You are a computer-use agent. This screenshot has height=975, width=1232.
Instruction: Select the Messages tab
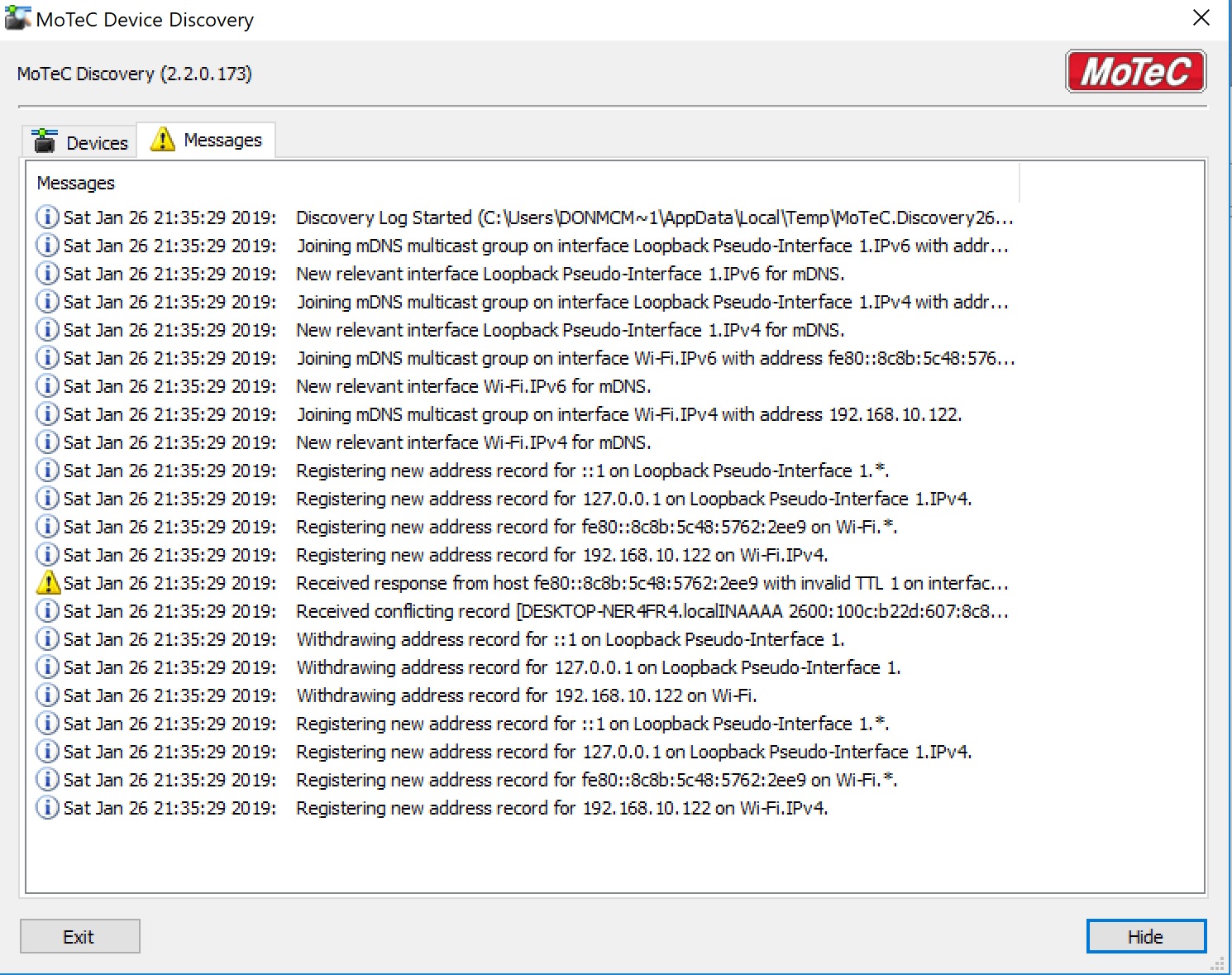click(206, 140)
